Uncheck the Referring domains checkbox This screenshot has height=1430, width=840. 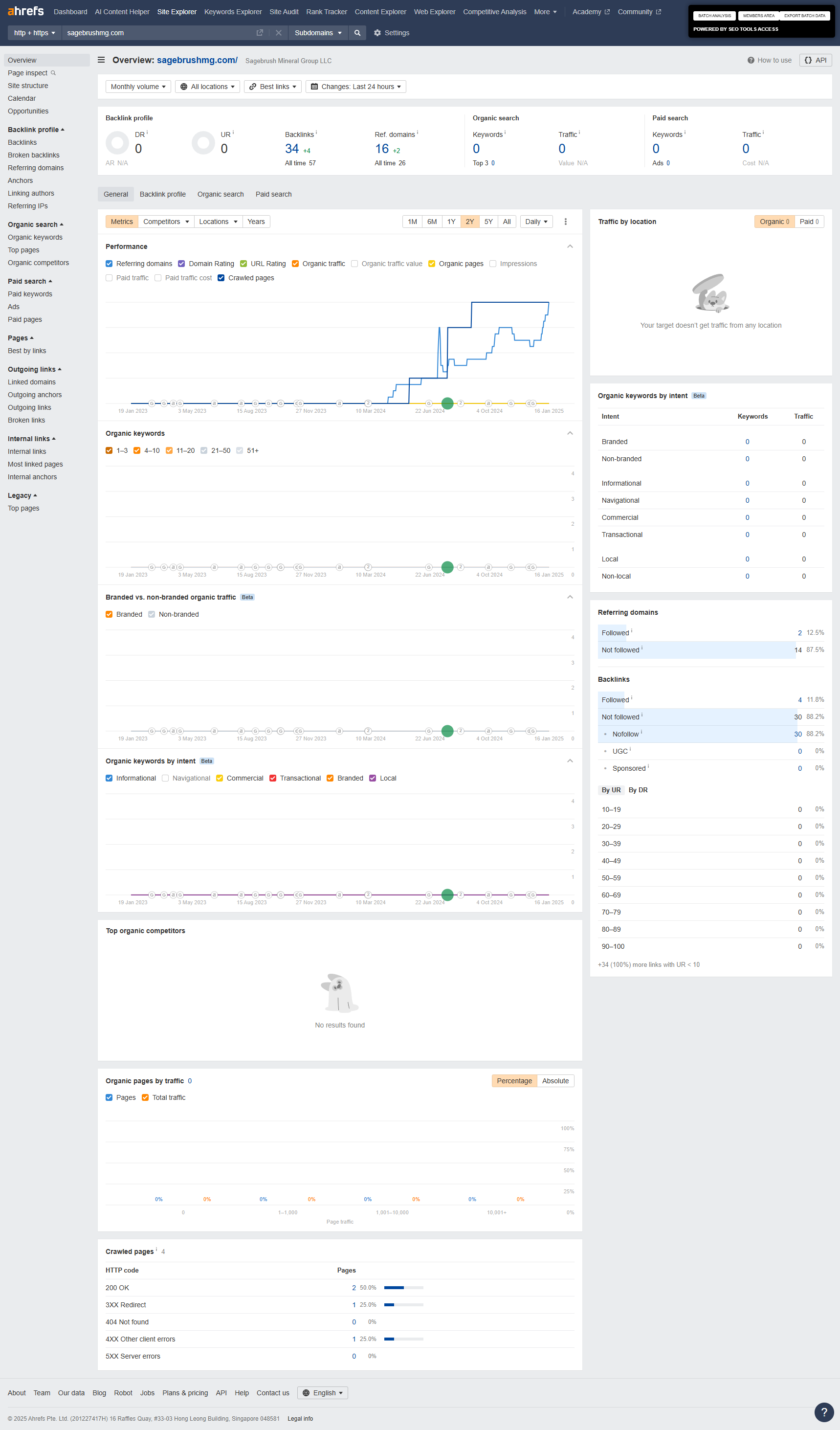coord(109,264)
